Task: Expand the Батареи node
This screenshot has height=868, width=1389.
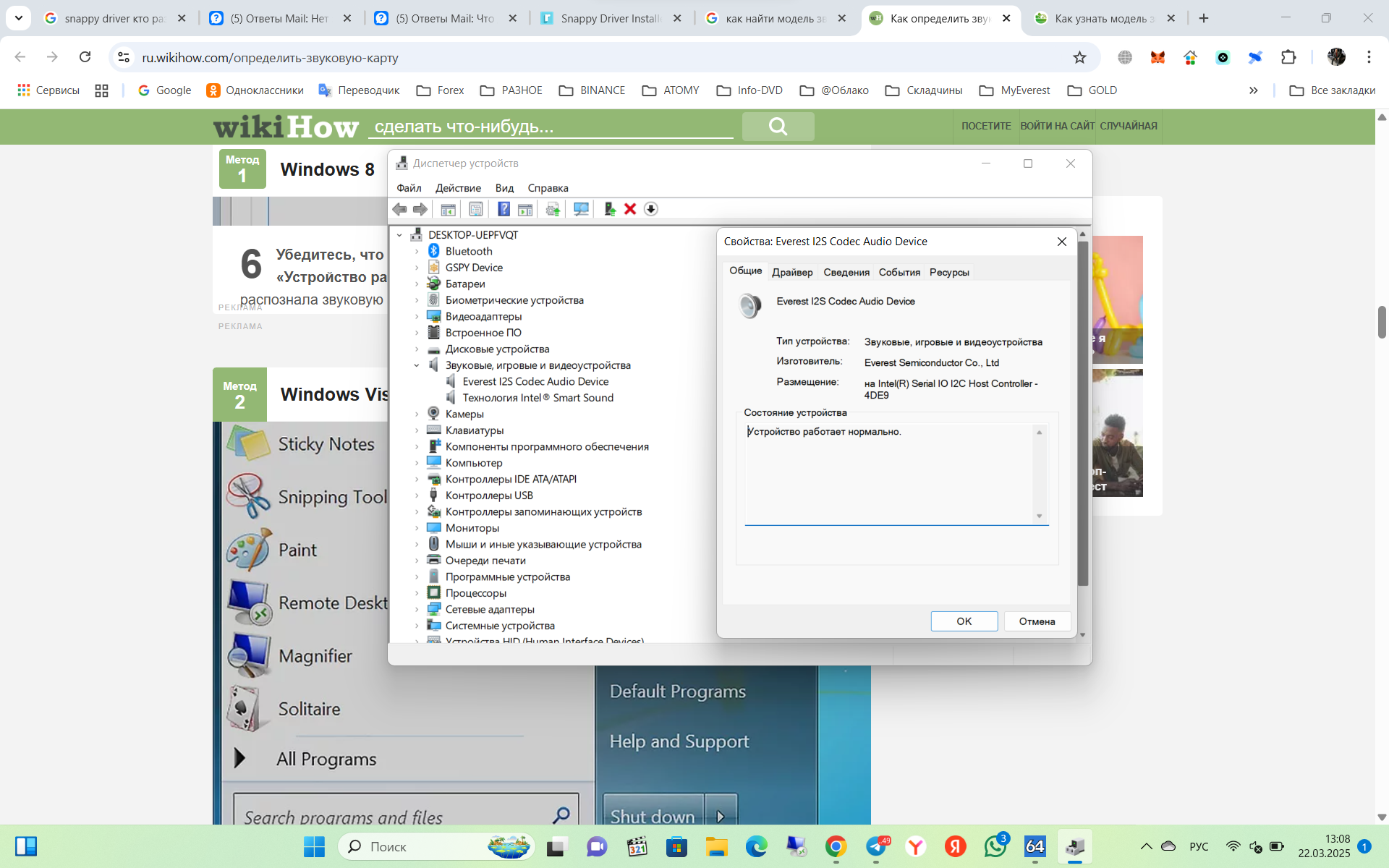Action: point(417,284)
